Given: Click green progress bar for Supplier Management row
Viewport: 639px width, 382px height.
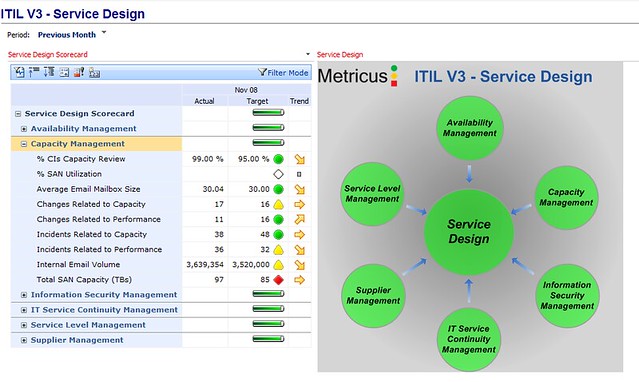Looking at the screenshot, I should [x=268, y=339].
